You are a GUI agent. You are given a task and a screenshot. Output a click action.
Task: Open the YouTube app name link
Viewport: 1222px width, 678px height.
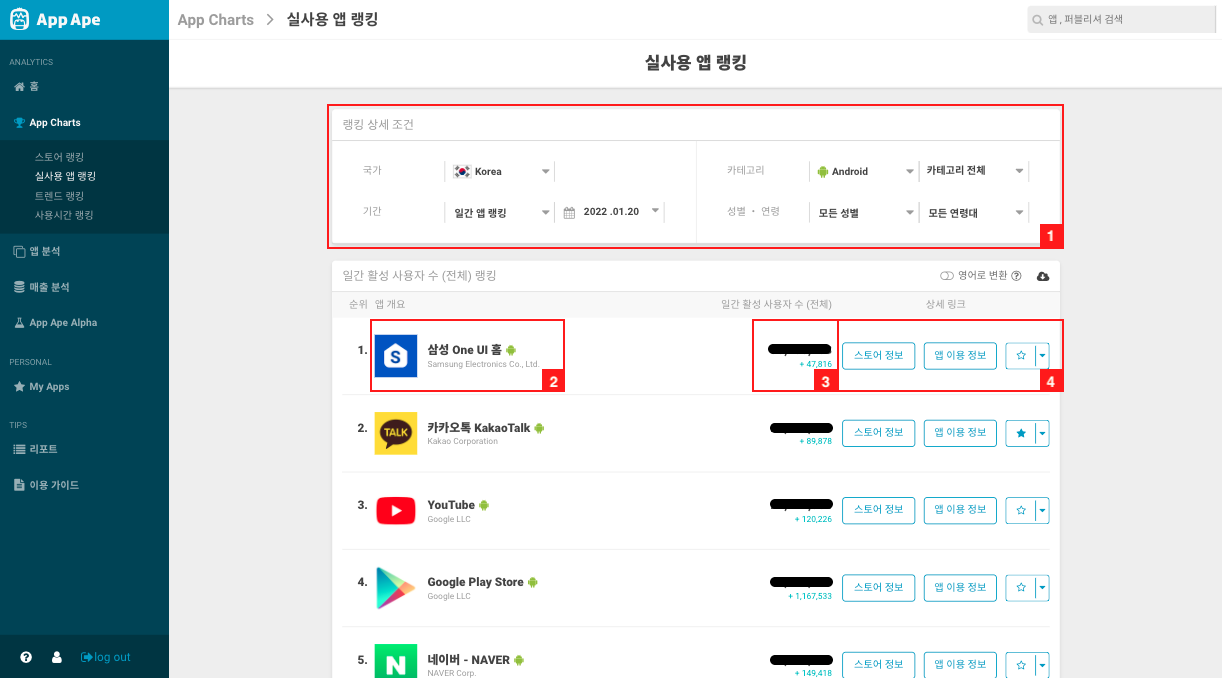click(451, 505)
